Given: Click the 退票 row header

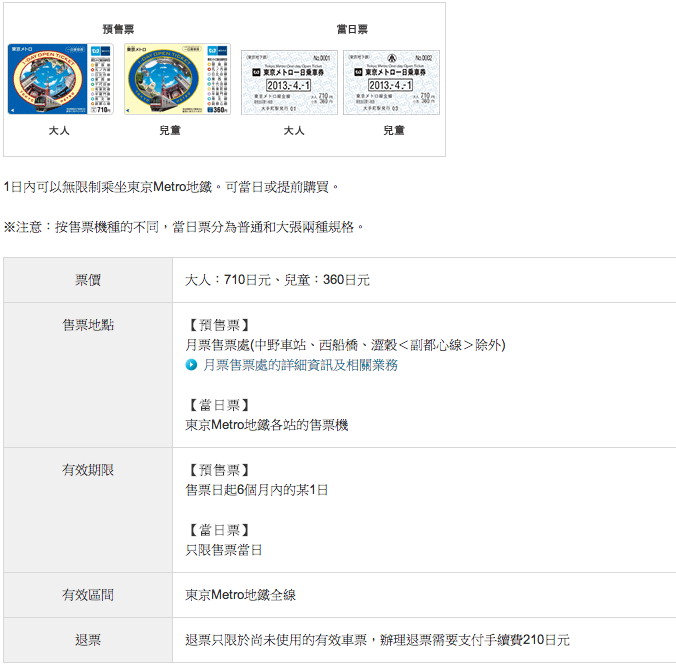Looking at the screenshot, I should click(x=88, y=640).
